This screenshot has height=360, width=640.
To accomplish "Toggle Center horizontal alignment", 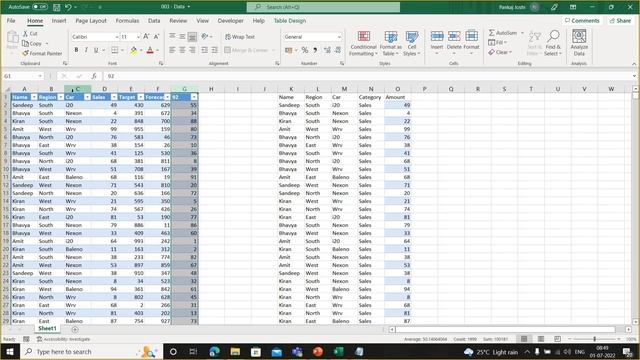I will (182, 50).
